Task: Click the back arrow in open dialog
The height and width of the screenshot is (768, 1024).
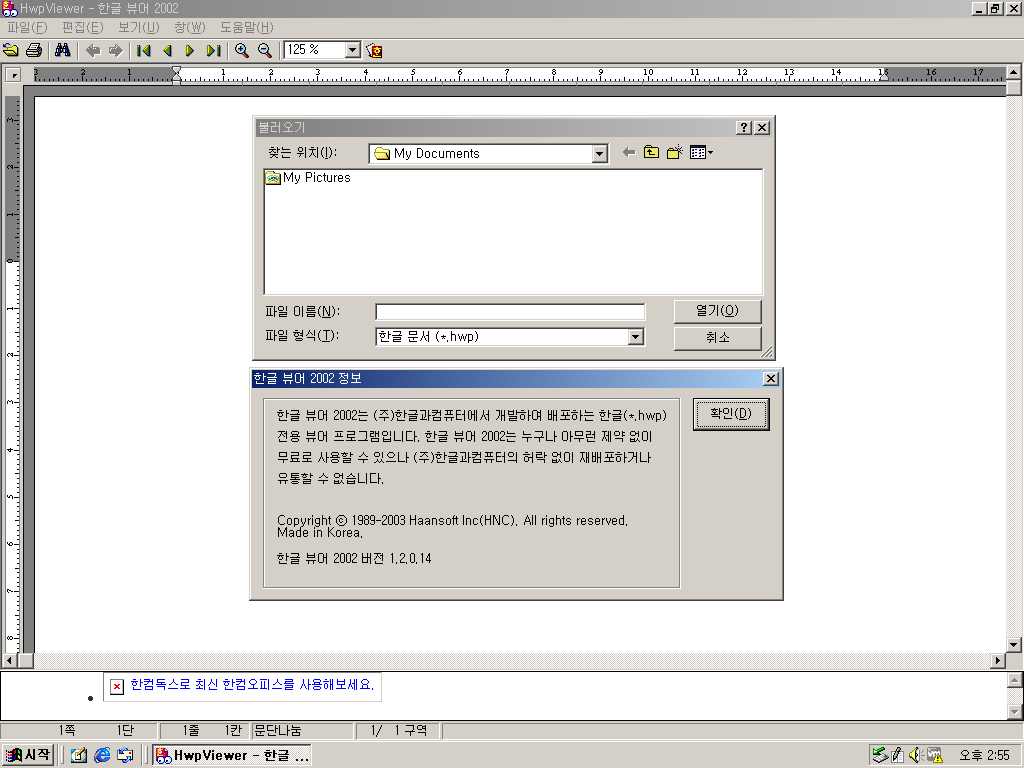Action: [629, 153]
